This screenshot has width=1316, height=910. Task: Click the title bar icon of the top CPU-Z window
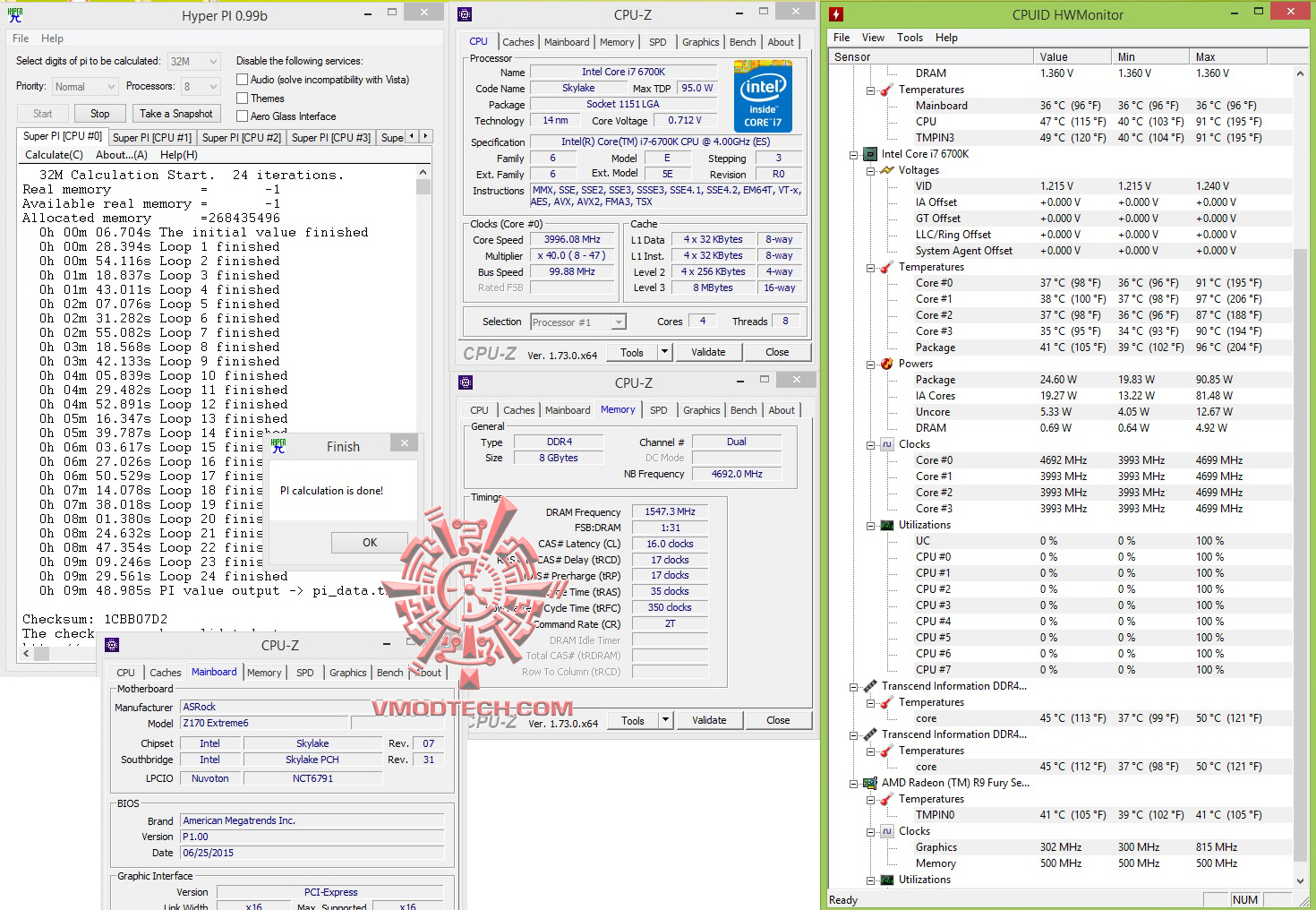(465, 14)
